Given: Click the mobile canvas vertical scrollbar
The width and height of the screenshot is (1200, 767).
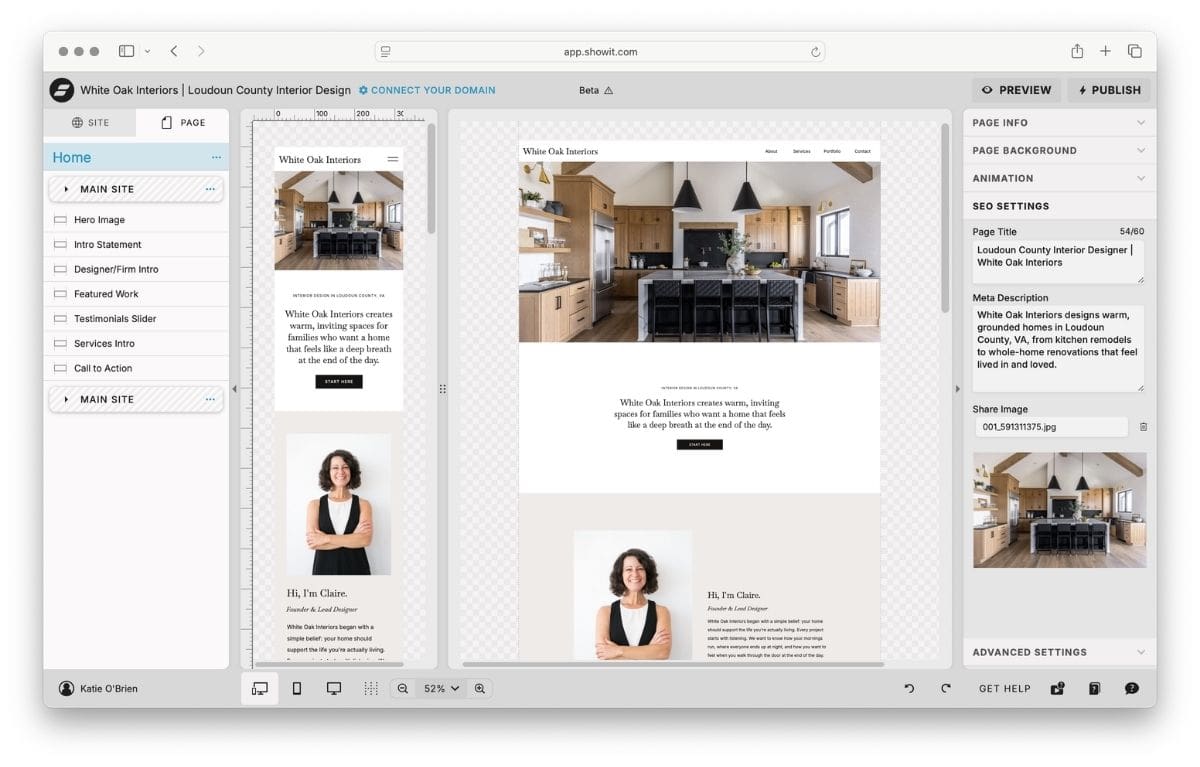Looking at the screenshot, I should tap(431, 178).
